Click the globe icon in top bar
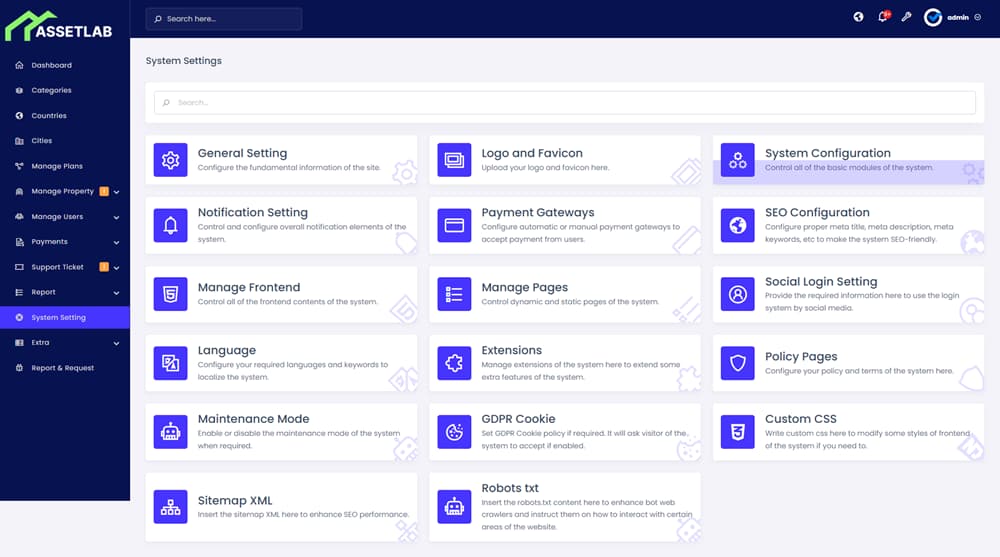1000x557 pixels. tap(858, 17)
